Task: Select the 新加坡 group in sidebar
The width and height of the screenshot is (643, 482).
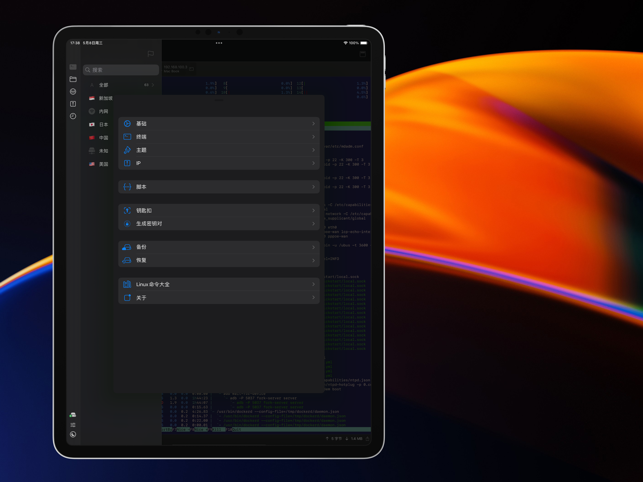Action: 101,98
